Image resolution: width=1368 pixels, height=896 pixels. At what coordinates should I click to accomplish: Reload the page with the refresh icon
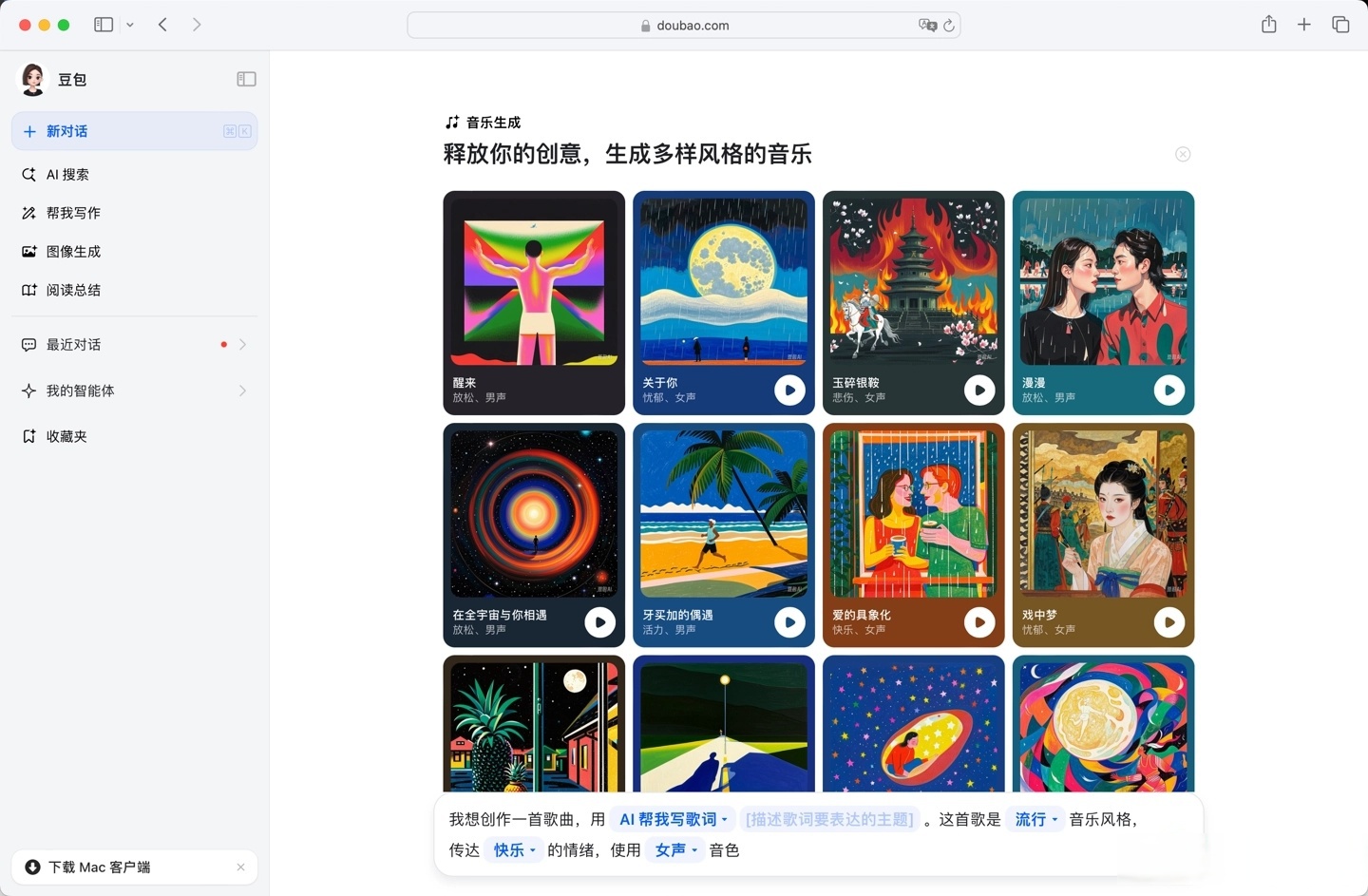click(950, 25)
